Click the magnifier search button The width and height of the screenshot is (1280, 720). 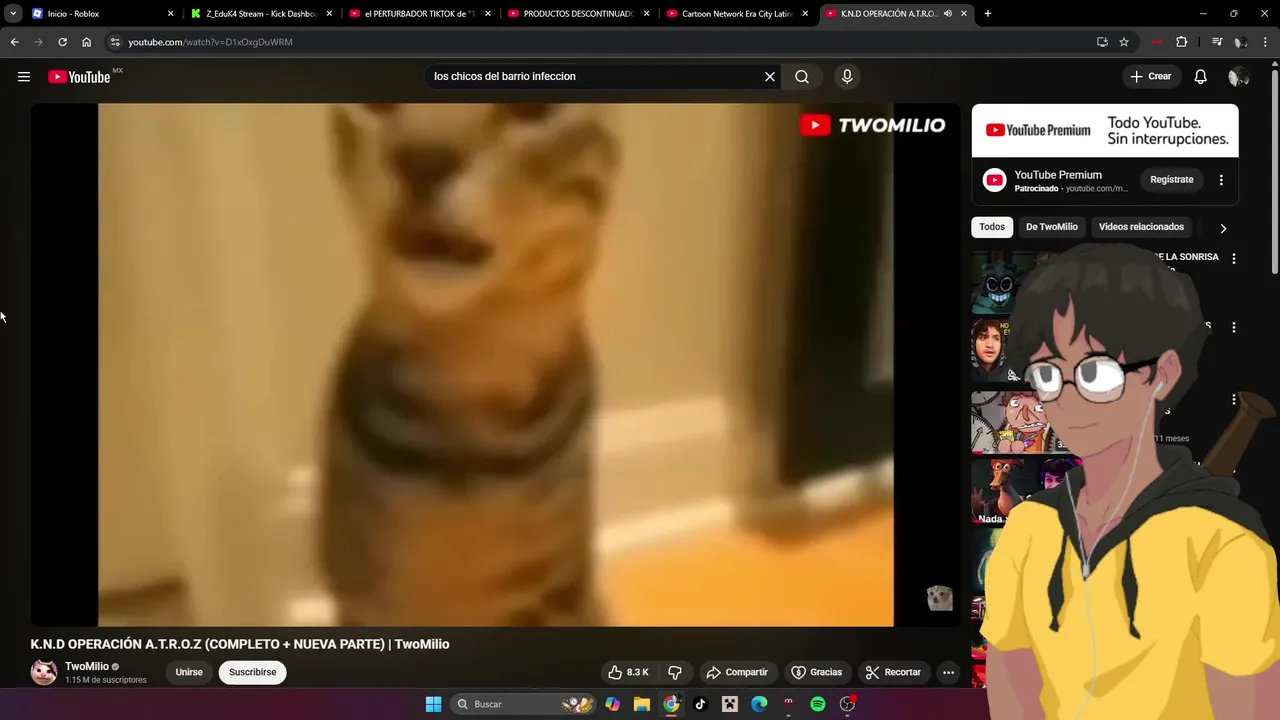click(x=802, y=77)
